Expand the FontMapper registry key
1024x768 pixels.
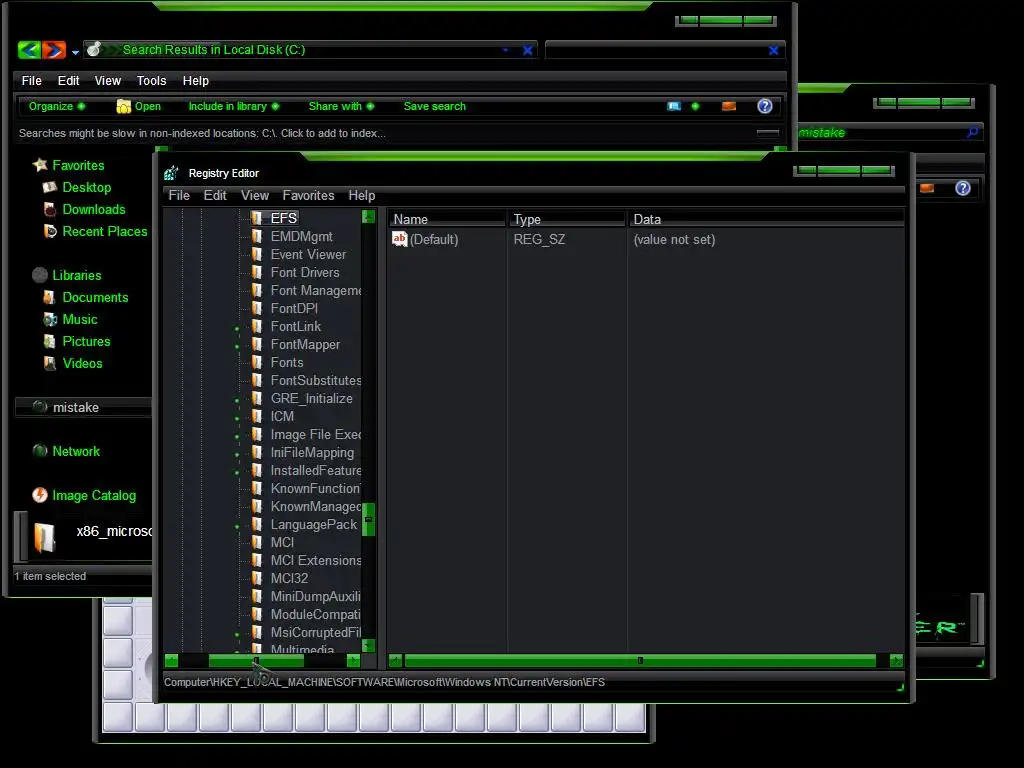click(237, 346)
